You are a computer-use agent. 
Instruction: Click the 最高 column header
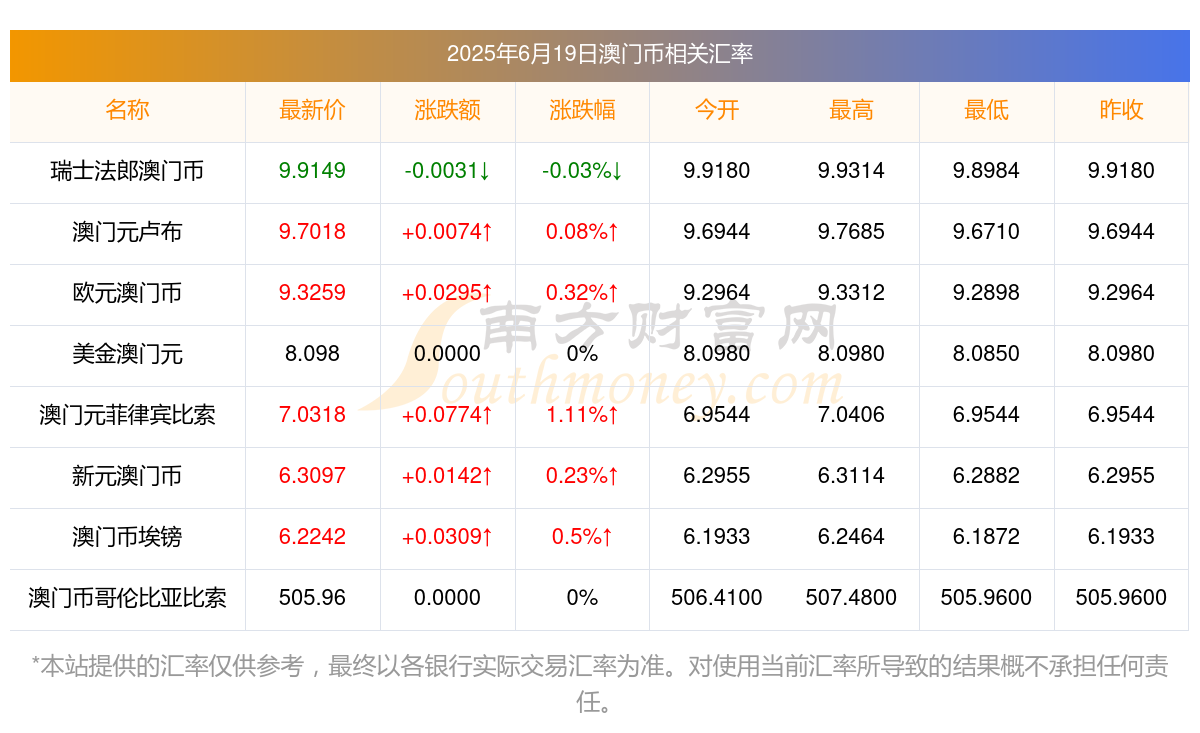click(851, 110)
